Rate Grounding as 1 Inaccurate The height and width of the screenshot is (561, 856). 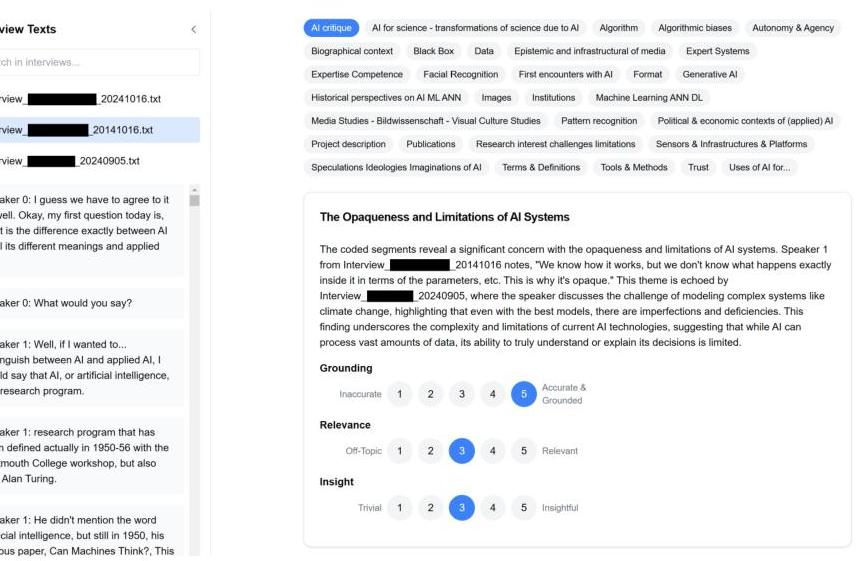click(400, 394)
